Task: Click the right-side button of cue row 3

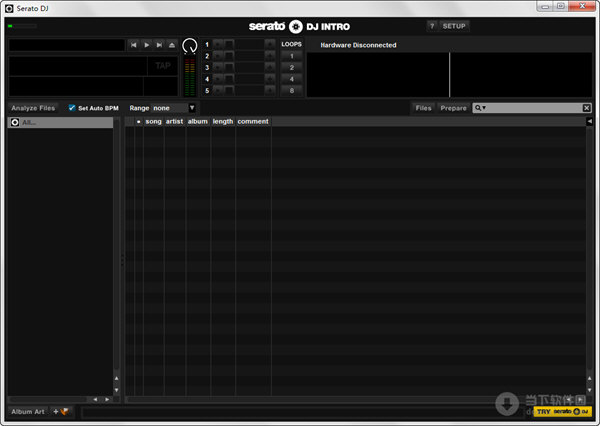Action: pos(270,67)
